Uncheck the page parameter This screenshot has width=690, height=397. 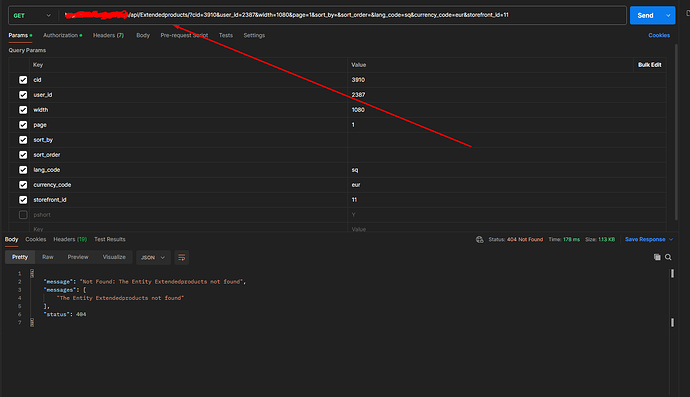tap(23, 125)
